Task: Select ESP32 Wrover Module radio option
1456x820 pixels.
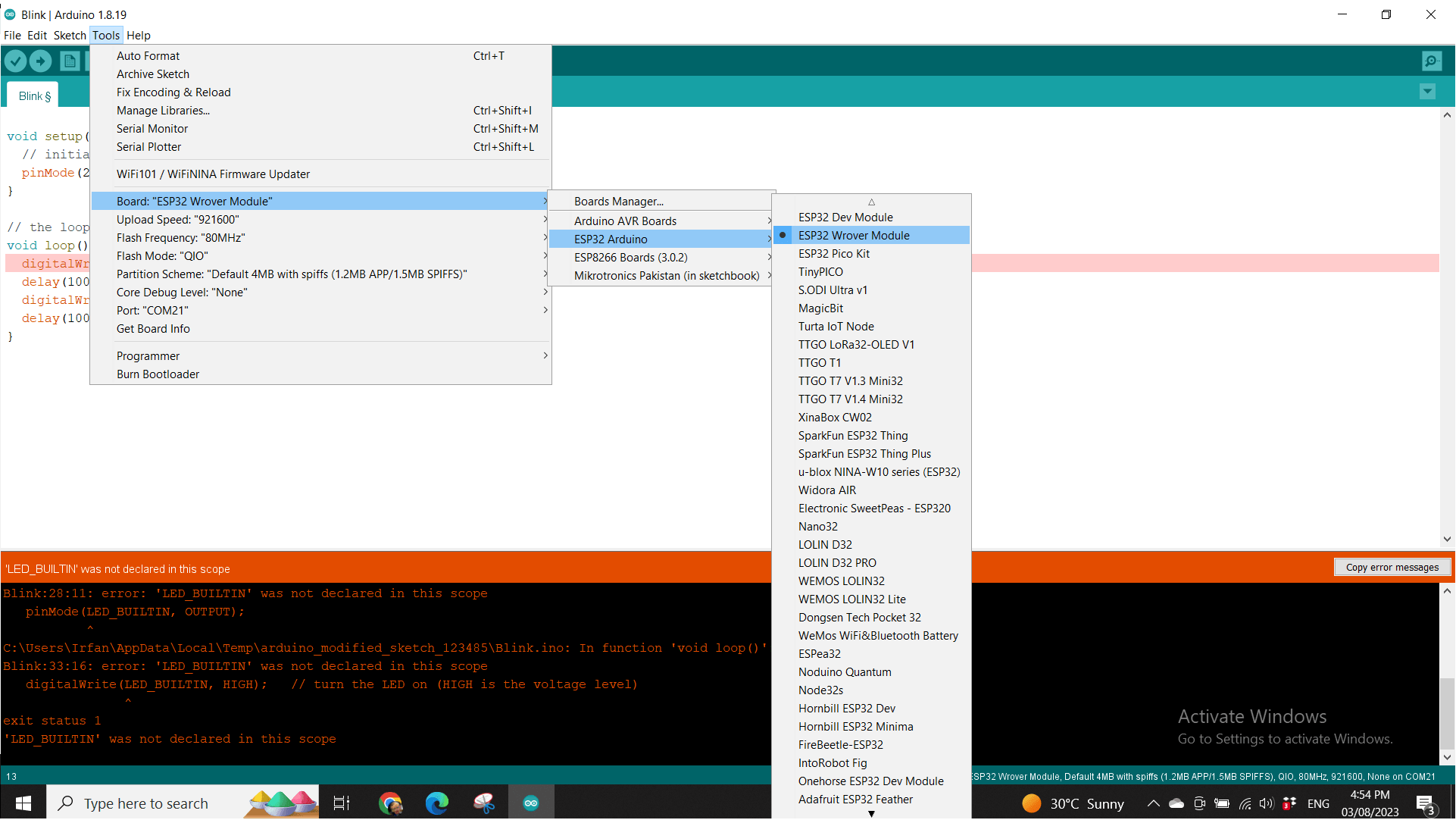Action: click(871, 236)
